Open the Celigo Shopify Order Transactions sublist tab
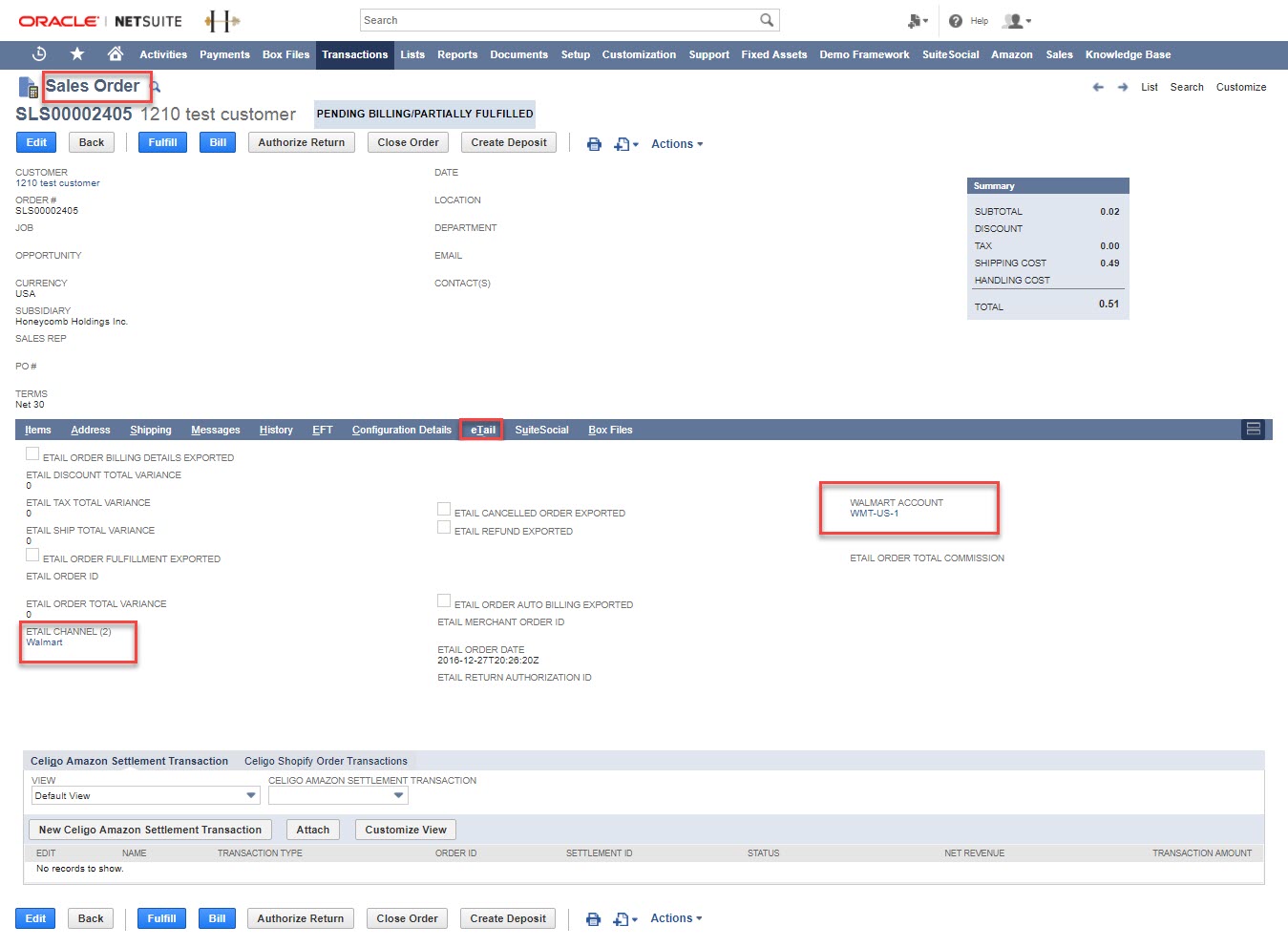1288x947 pixels. (x=326, y=761)
